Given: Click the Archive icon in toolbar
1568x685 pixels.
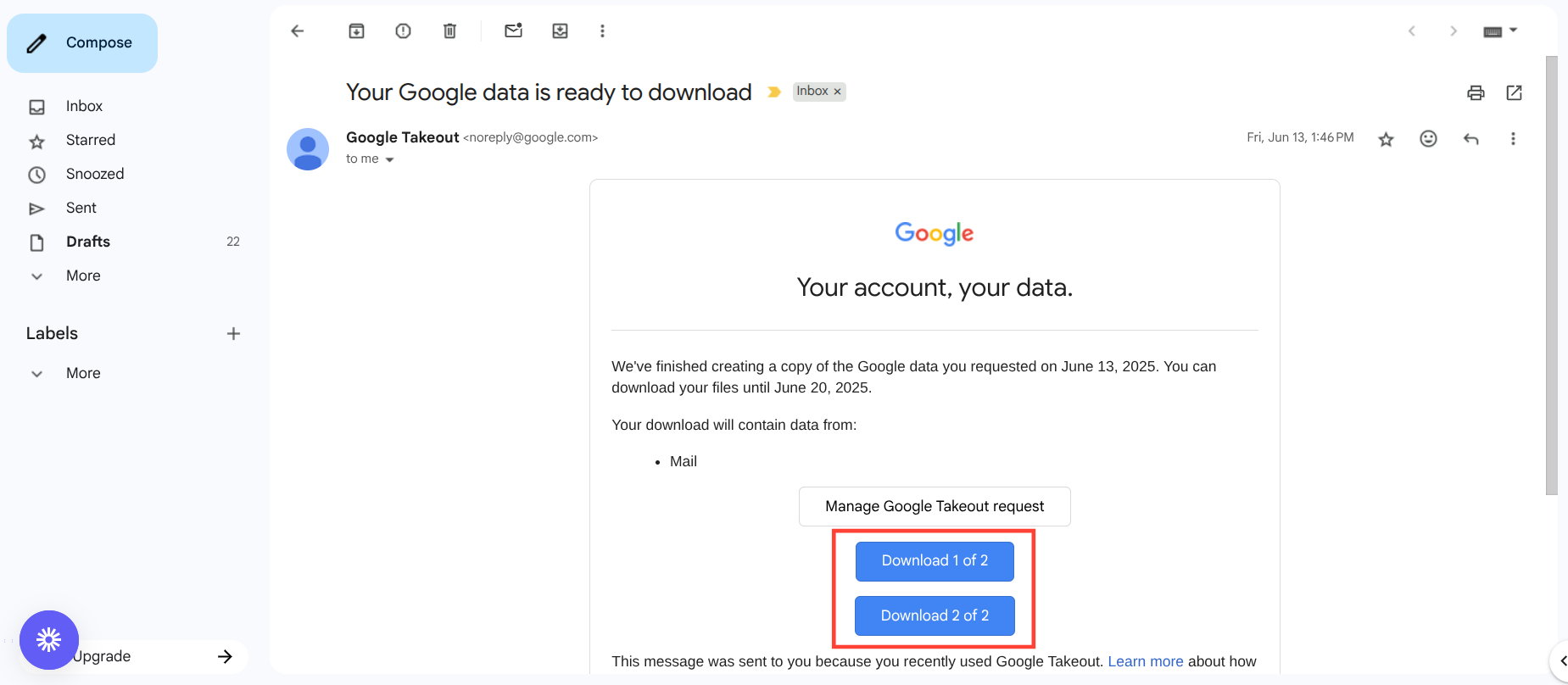Looking at the screenshot, I should (356, 31).
